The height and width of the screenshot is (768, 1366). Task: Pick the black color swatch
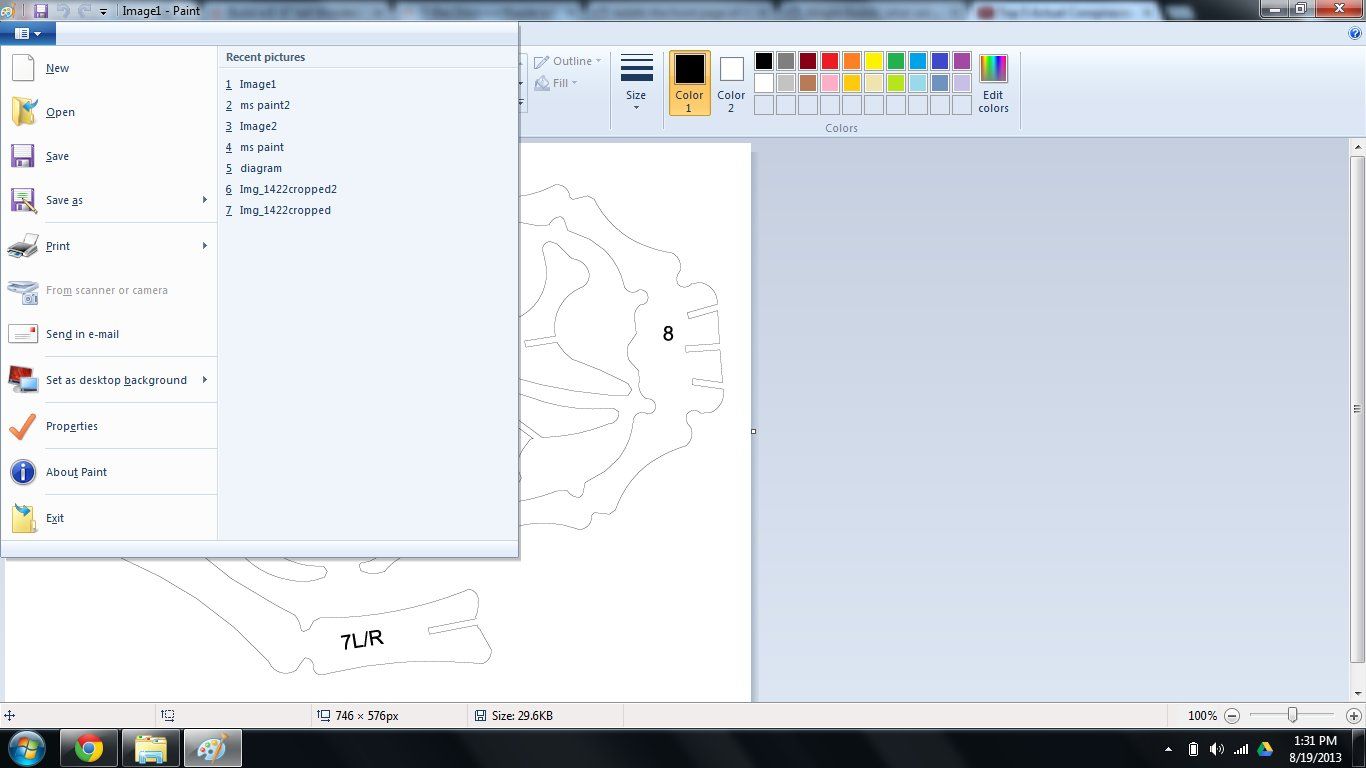point(764,61)
